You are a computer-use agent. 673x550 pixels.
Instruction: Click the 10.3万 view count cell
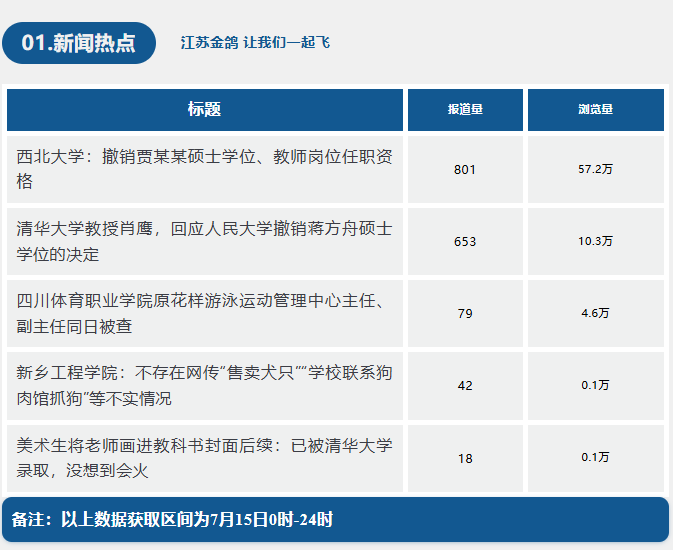point(596,241)
